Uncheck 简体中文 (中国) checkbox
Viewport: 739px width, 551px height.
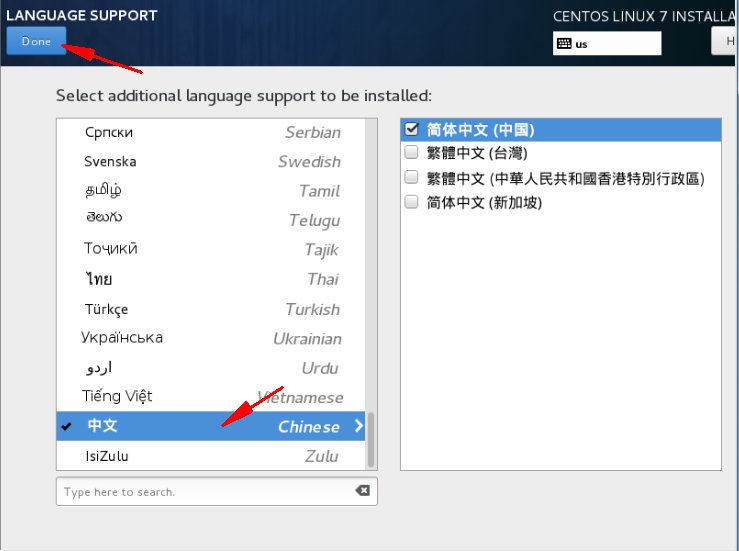[411, 129]
